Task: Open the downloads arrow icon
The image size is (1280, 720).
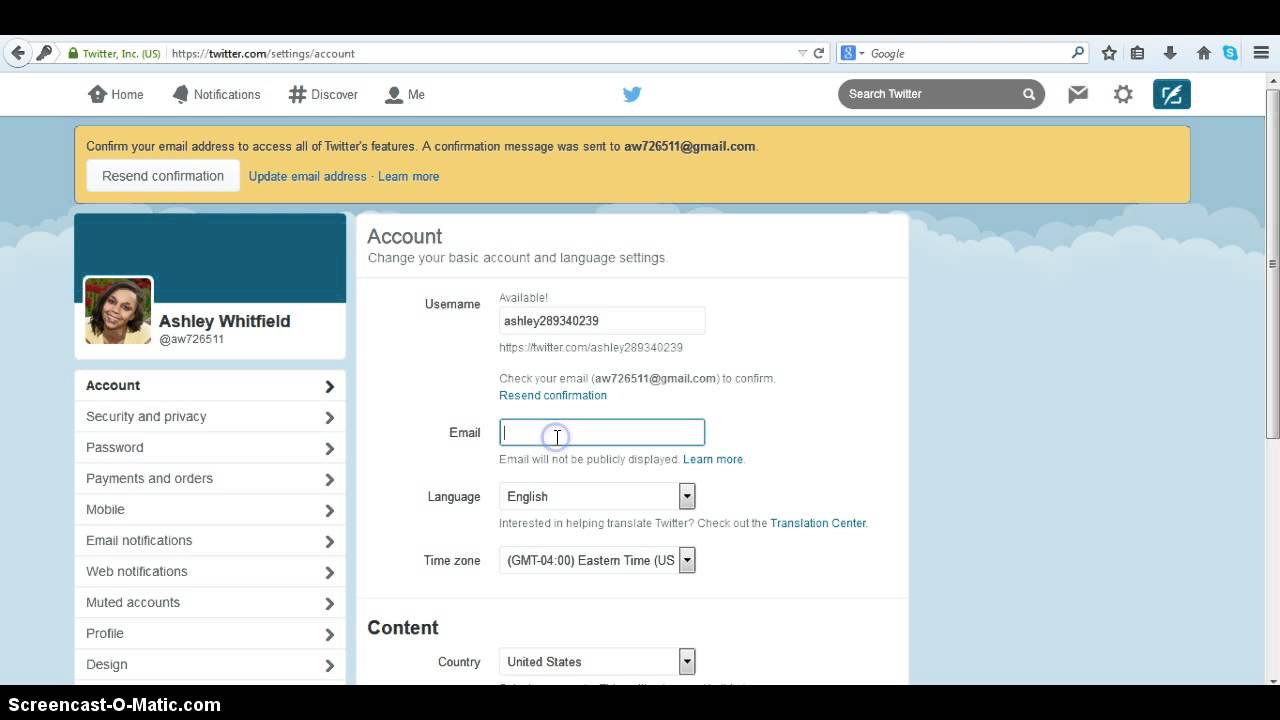Action: point(1170,53)
